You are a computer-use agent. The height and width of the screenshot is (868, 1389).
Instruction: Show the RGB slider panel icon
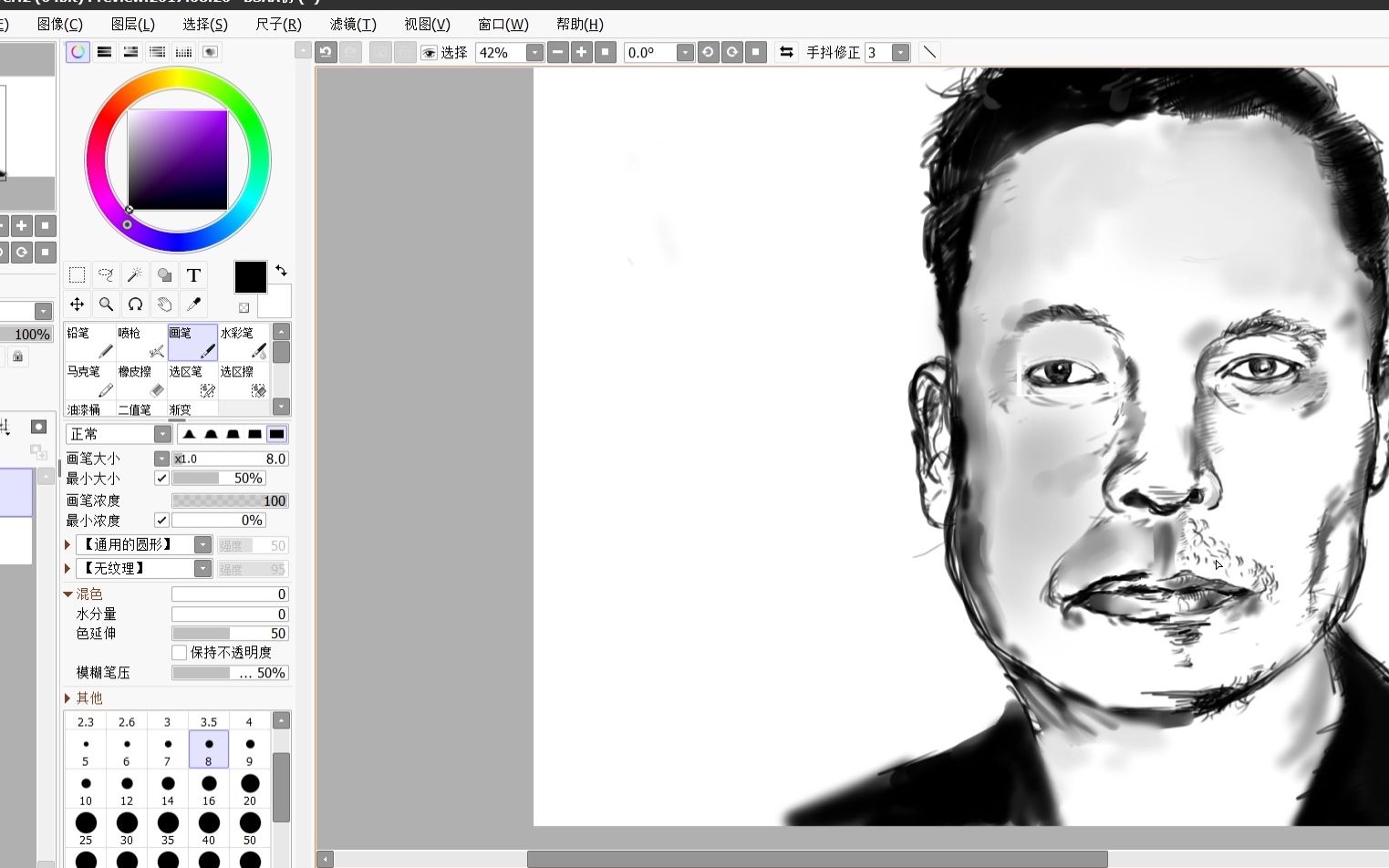pos(105,52)
